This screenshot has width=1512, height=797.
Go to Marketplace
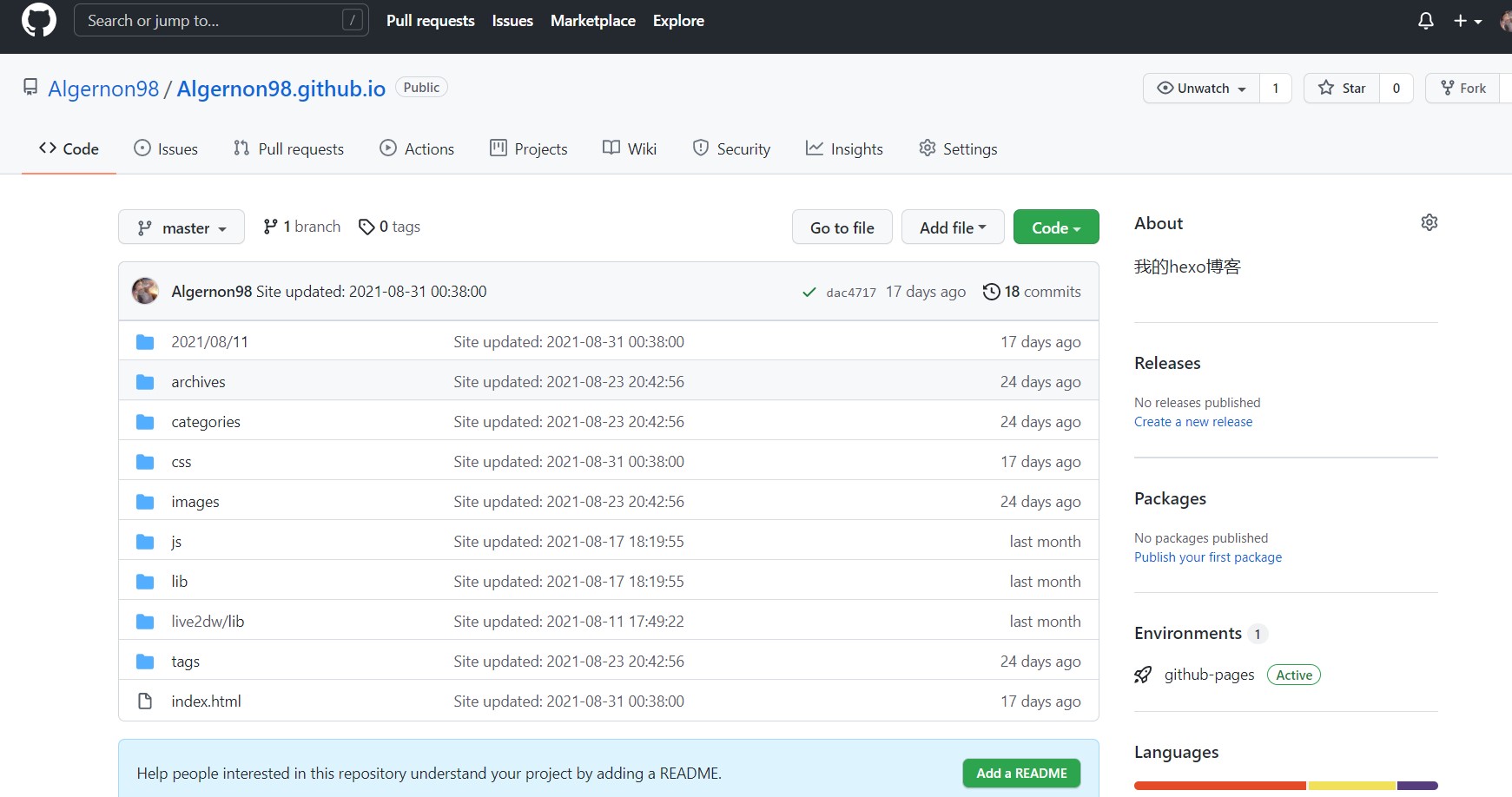592,21
